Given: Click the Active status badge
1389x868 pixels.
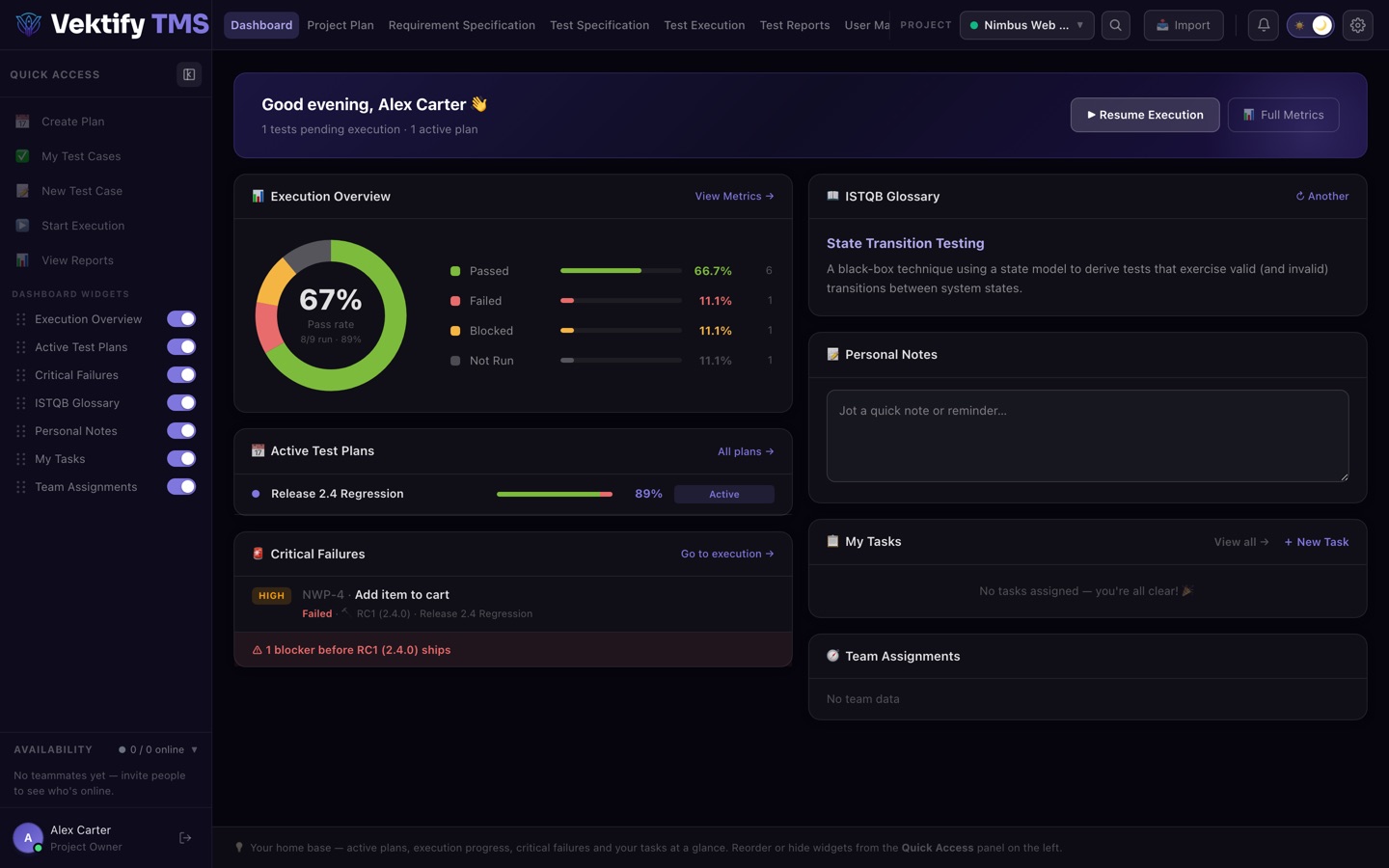Looking at the screenshot, I should click(x=724, y=494).
